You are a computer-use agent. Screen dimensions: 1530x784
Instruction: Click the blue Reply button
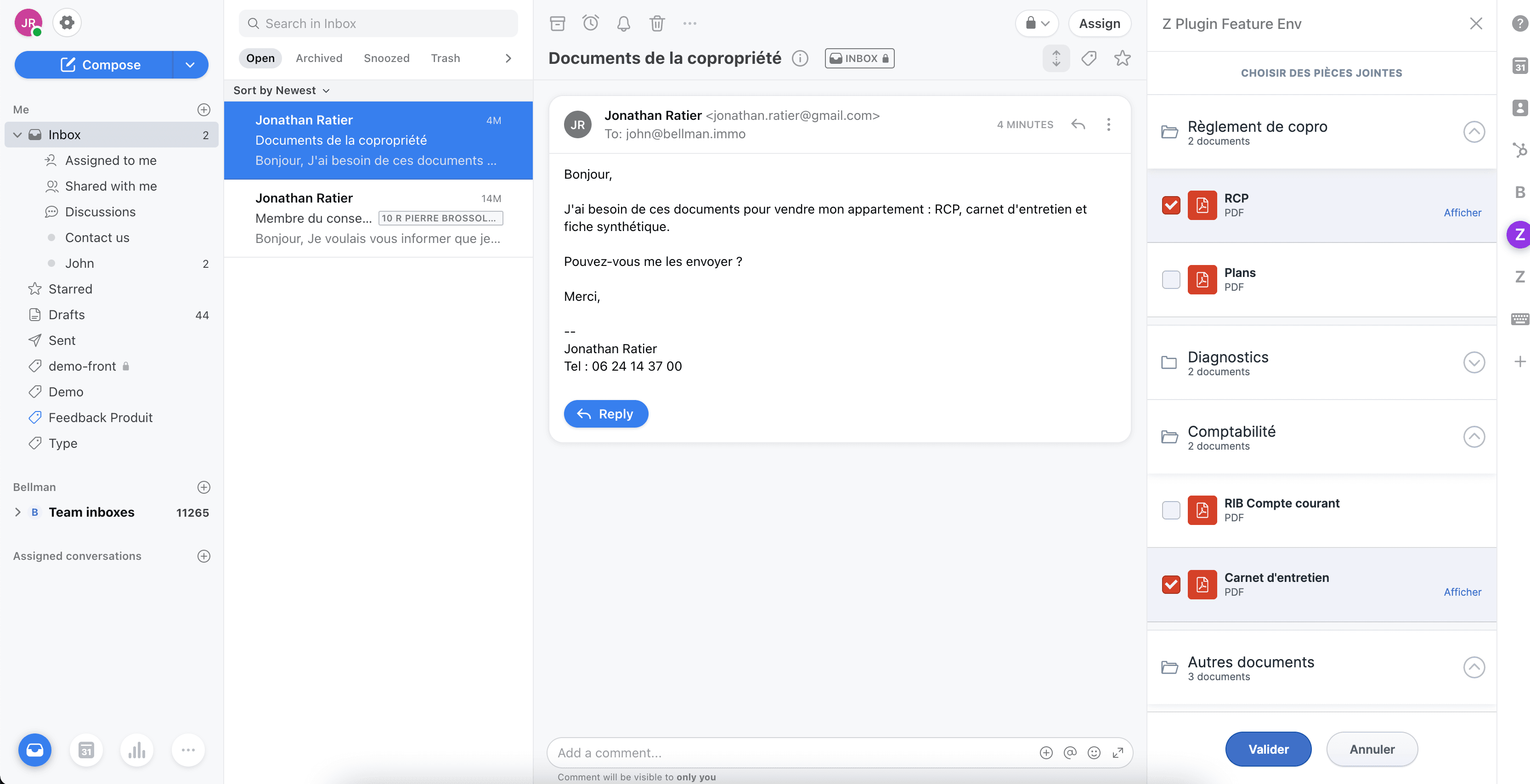606,414
